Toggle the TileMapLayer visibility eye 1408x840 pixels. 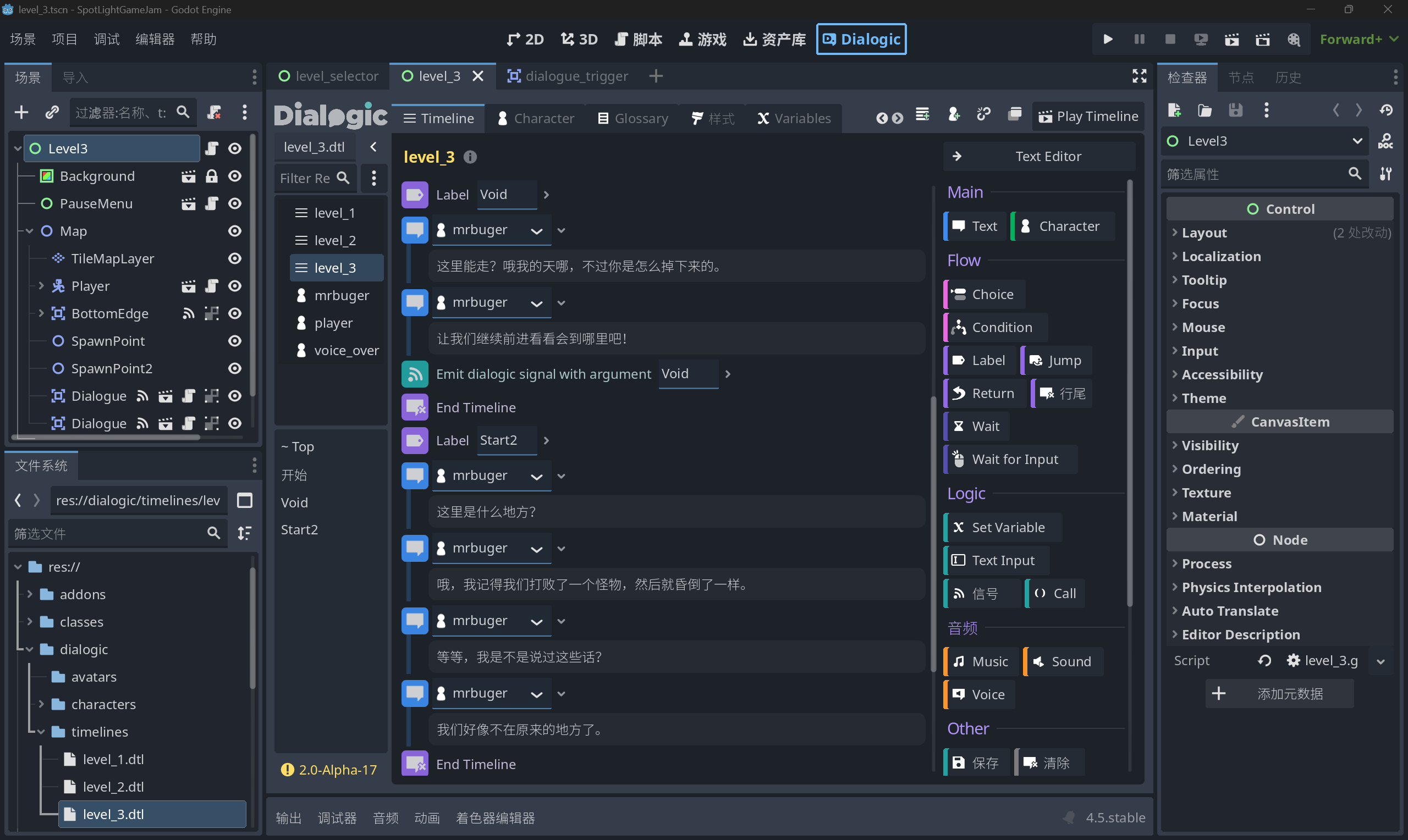[x=234, y=259]
